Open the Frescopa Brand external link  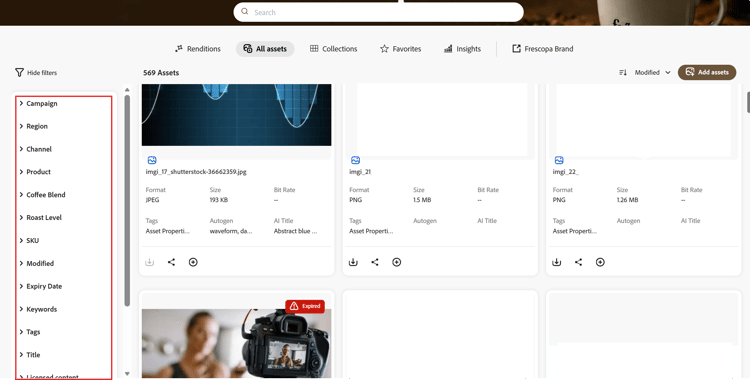click(542, 49)
